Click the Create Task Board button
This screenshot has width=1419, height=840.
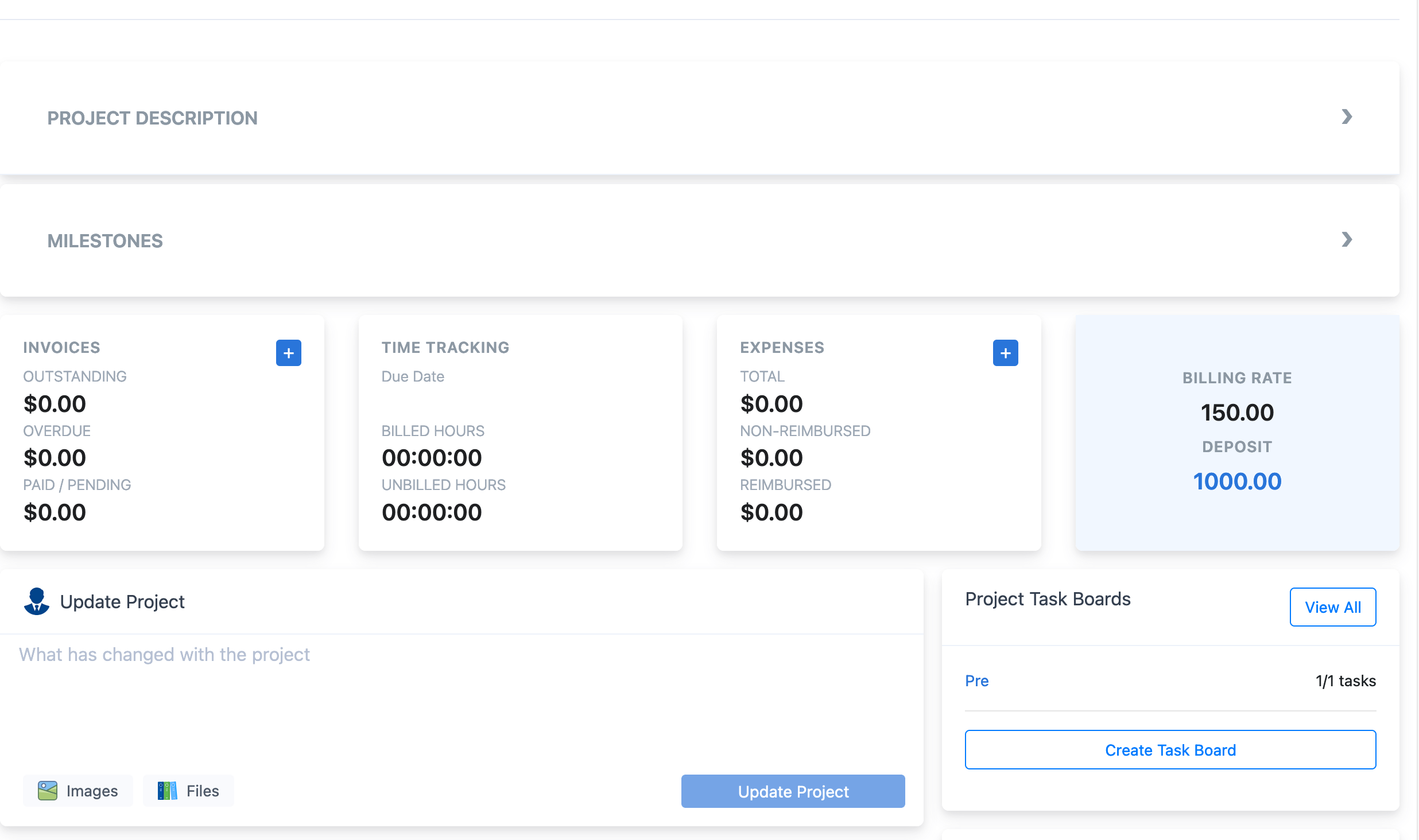click(x=1170, y=750)
